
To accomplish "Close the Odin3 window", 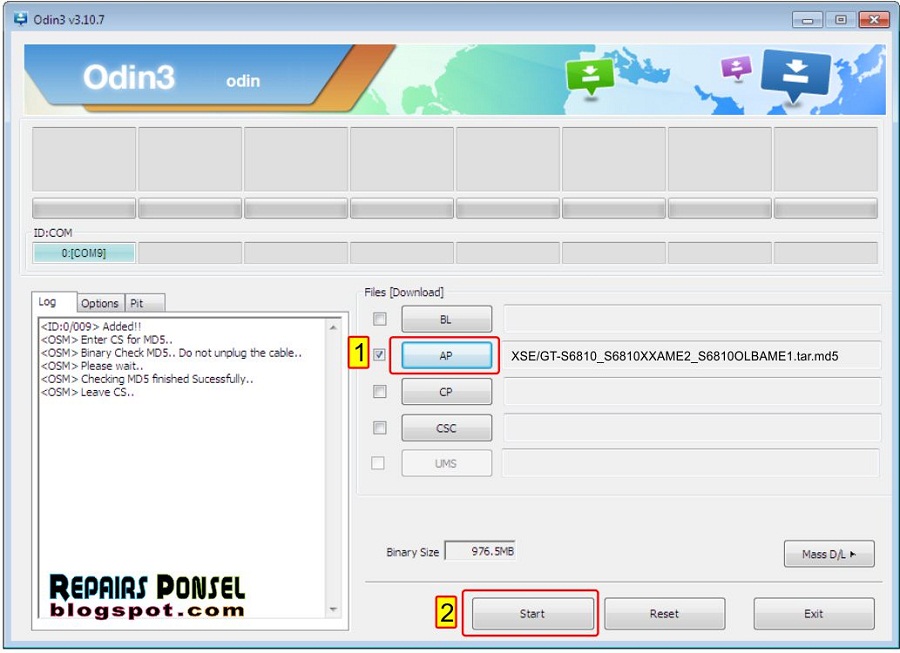I will (x=874, y=20).
